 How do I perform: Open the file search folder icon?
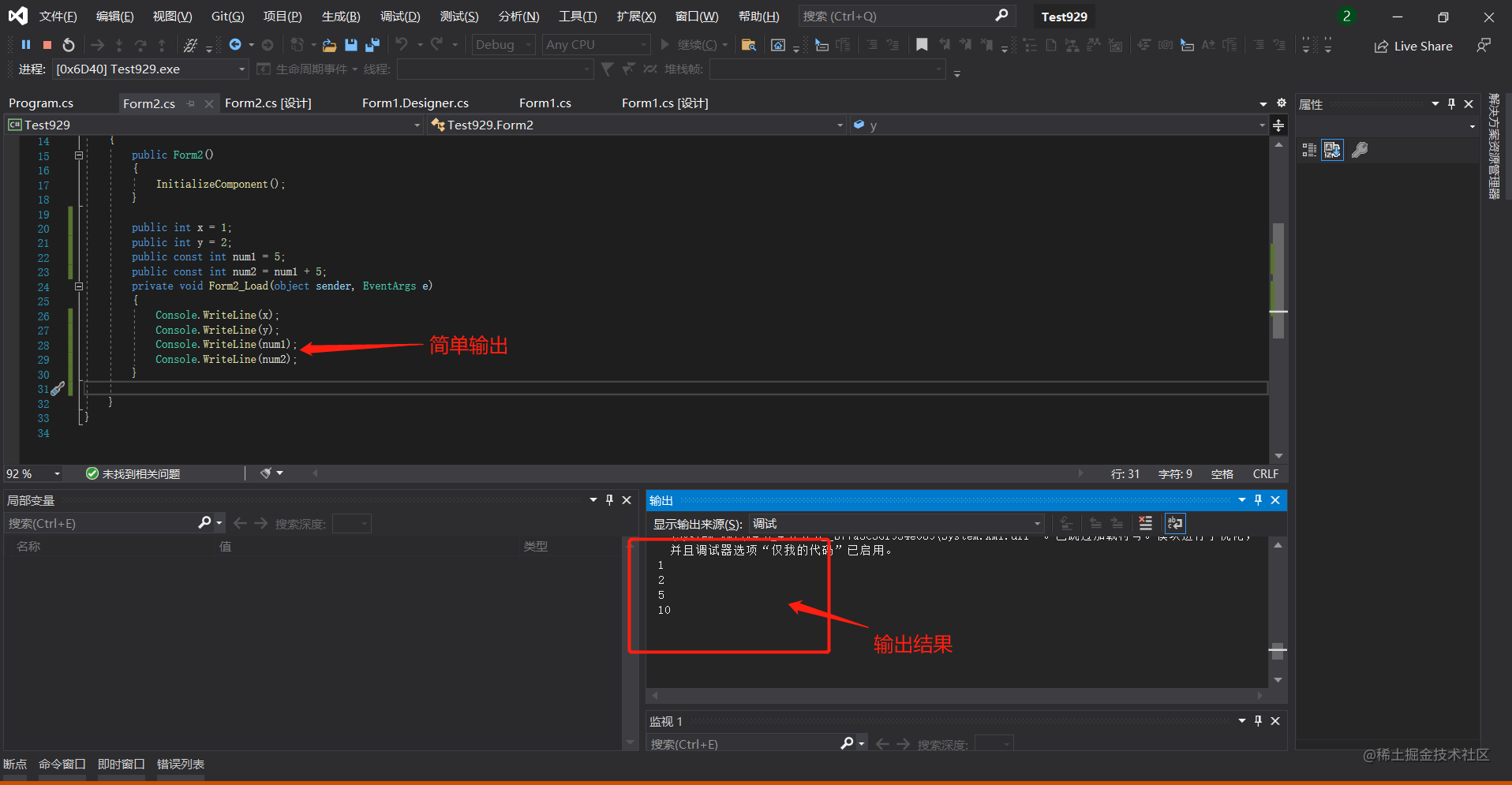pos(749,45)
